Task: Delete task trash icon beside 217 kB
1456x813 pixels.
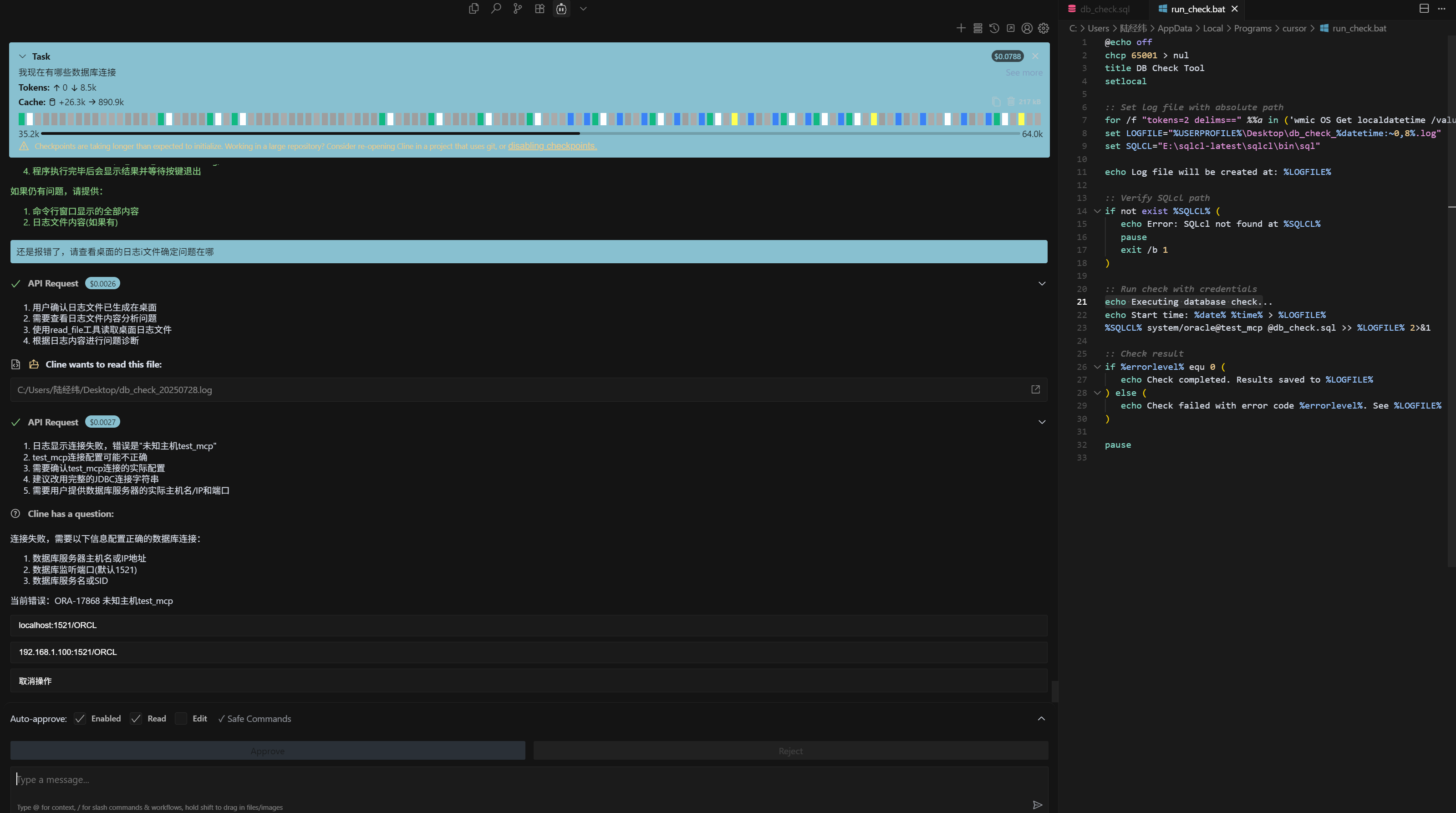Action: pyautogui.click(x=1011, y=102)
